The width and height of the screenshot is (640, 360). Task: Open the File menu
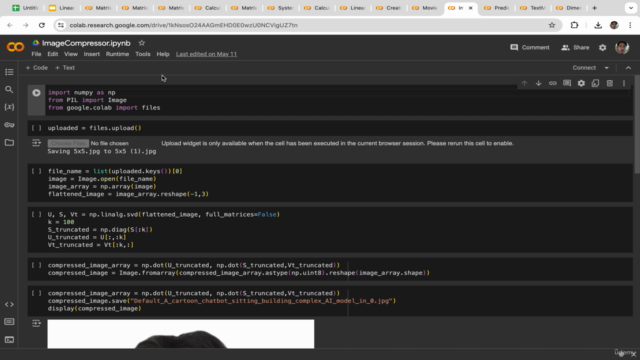(x=36, y=54)
